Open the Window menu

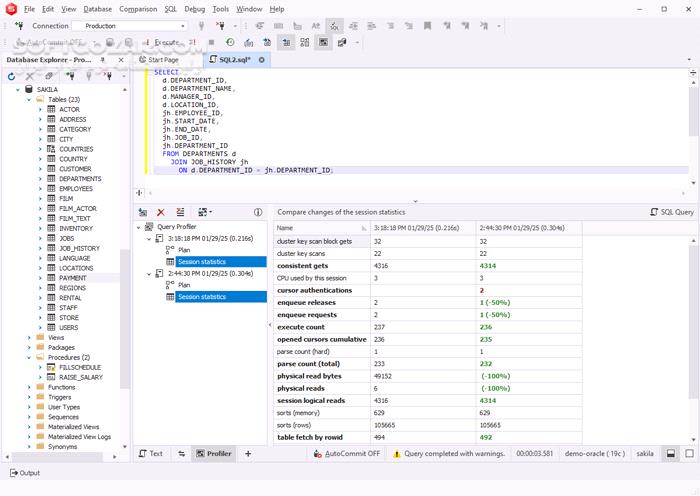249,9
